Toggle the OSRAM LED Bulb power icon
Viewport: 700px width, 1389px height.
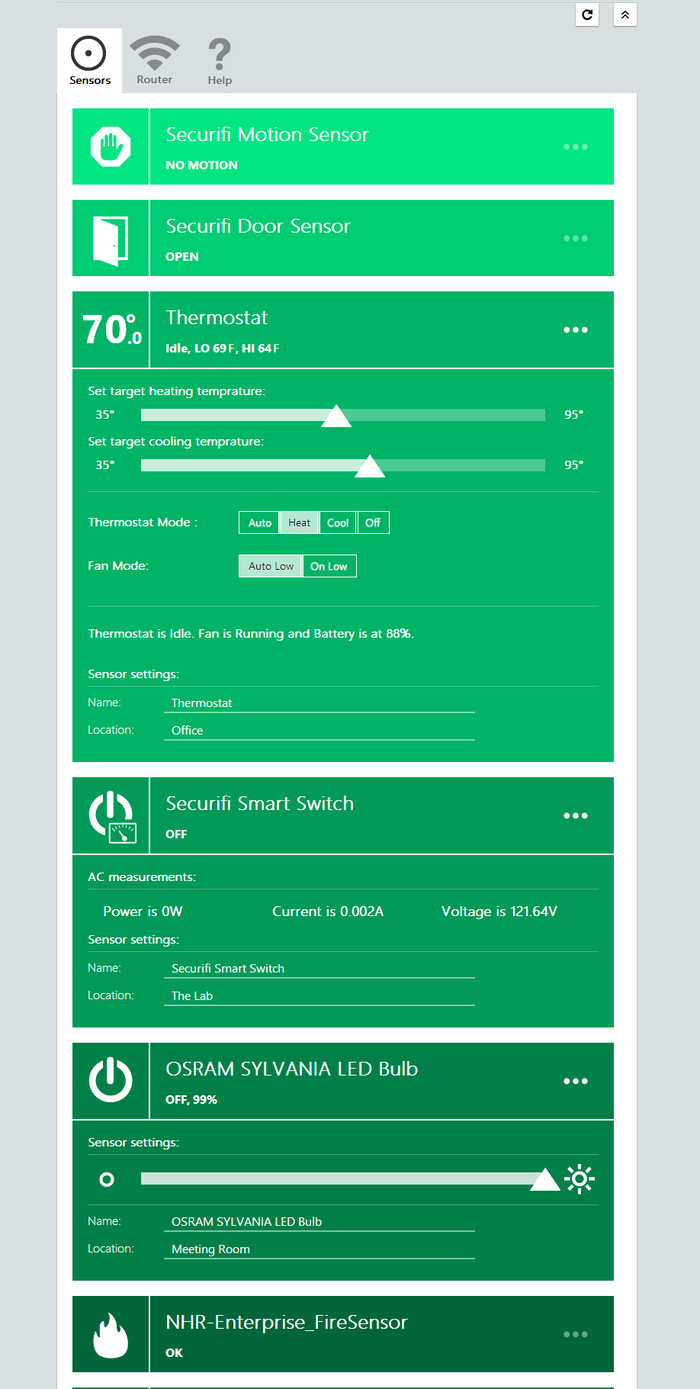(x=110, y=1081)
